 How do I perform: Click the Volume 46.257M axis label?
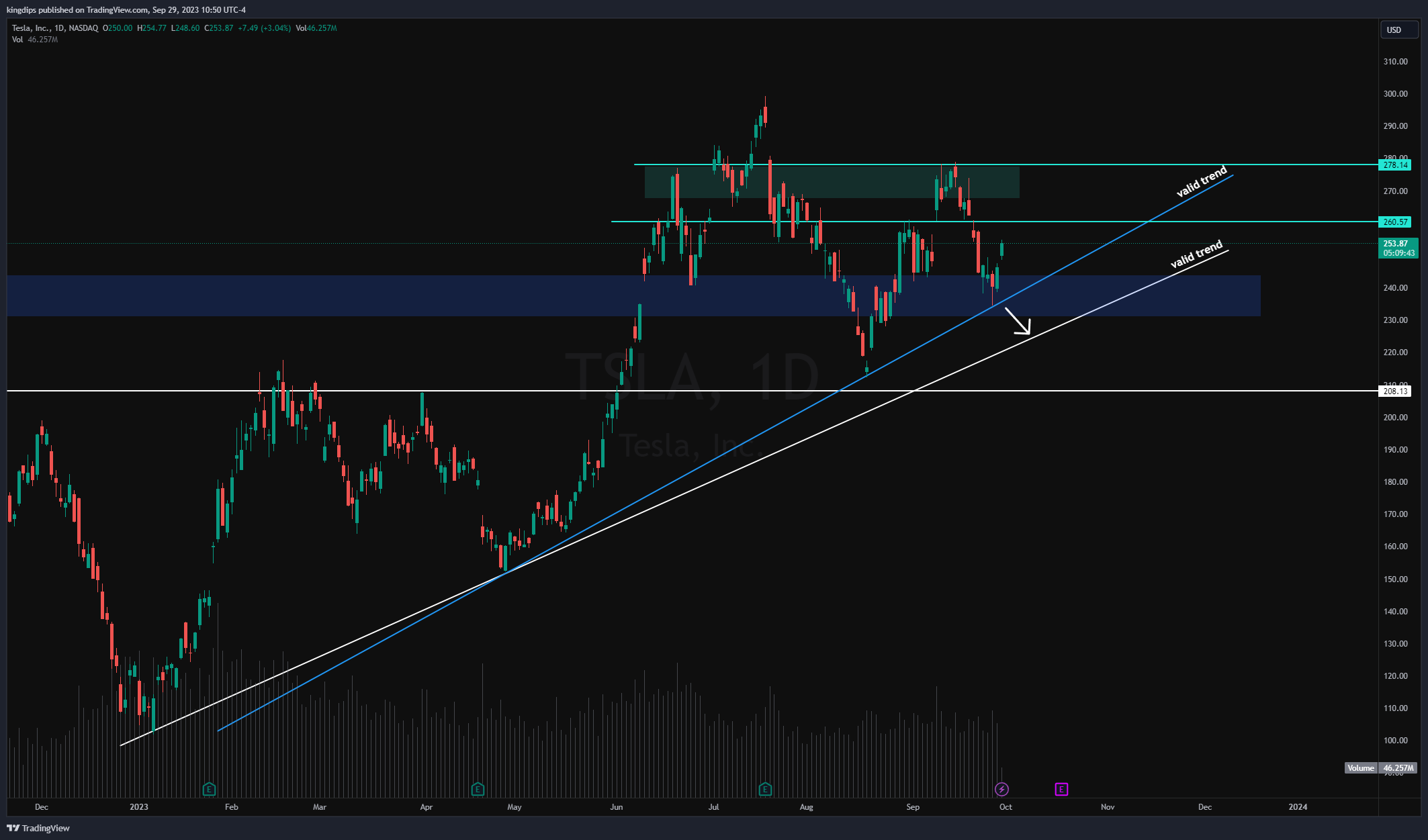coord(1382,767)
